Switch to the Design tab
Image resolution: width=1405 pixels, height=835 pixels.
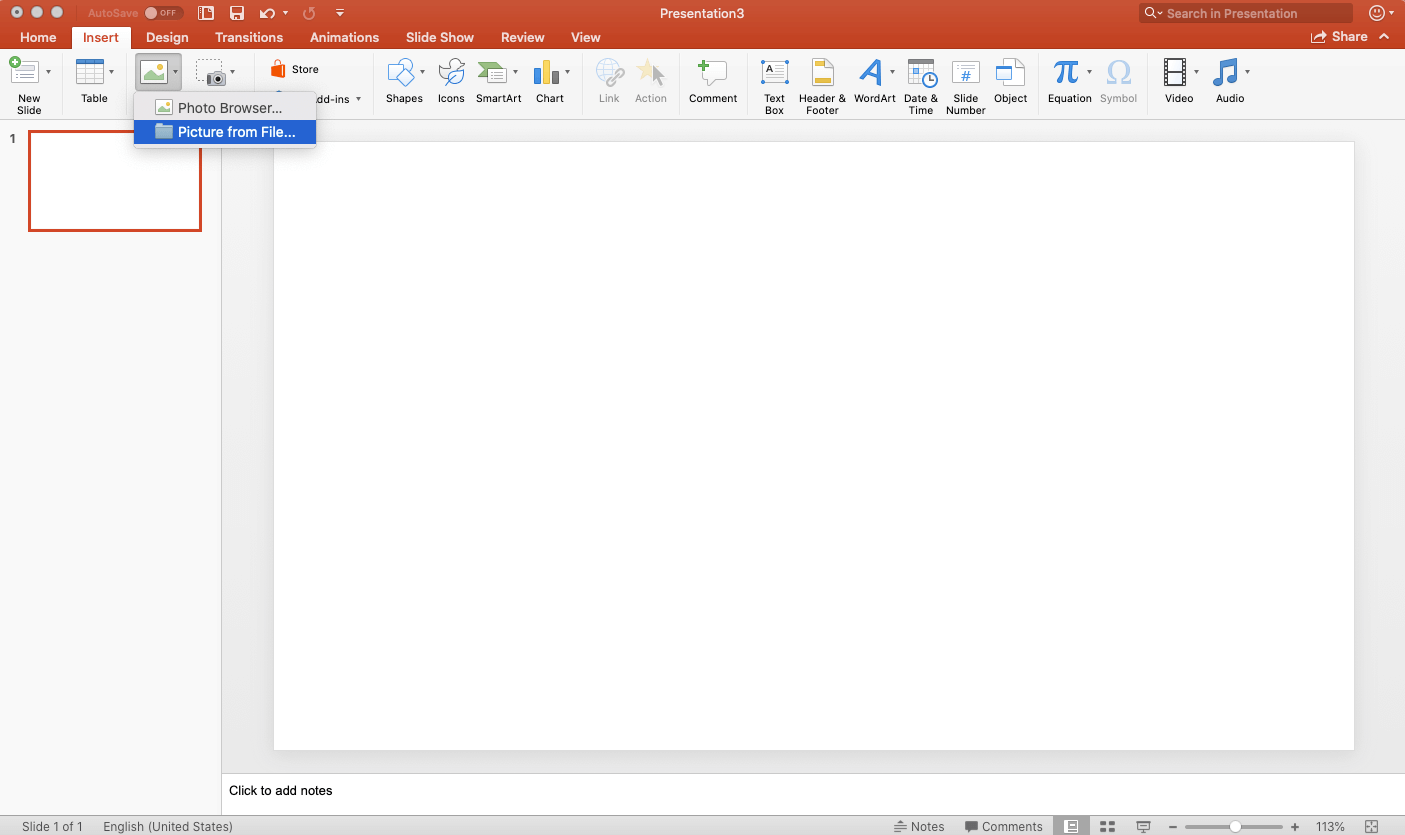tap(167, 37)
